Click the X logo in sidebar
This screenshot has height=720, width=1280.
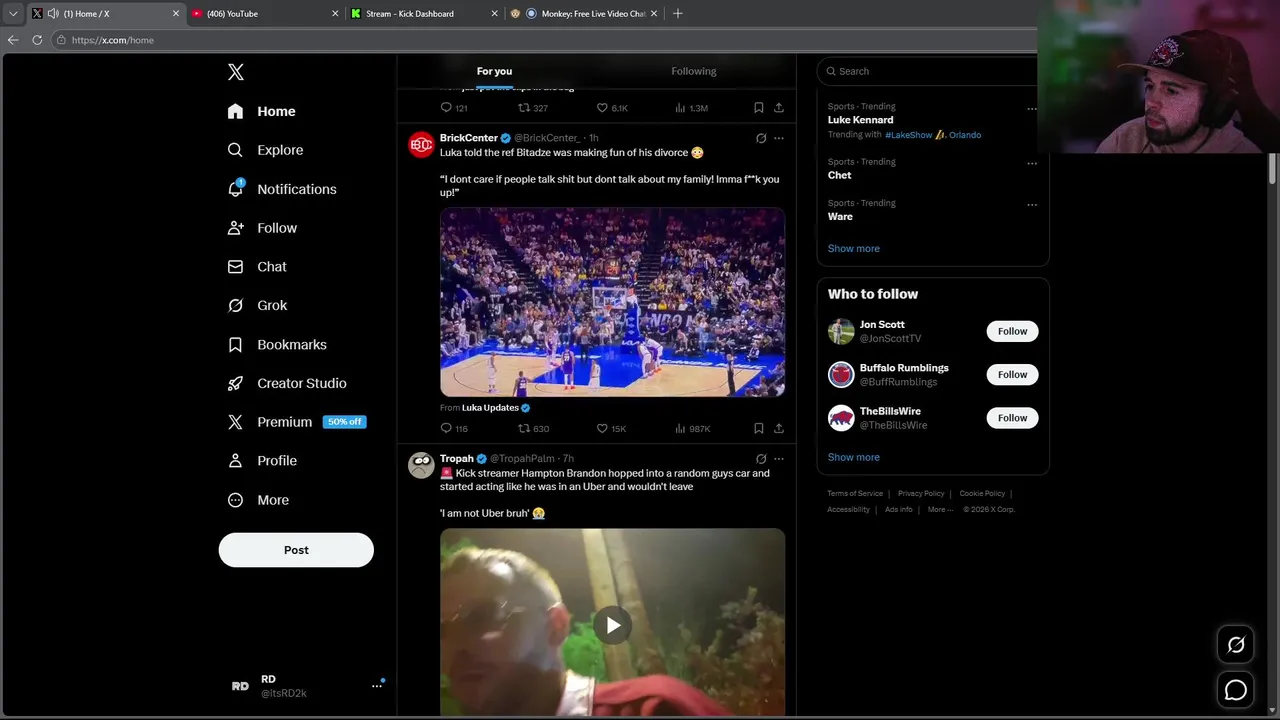click(x=235, y=72)
